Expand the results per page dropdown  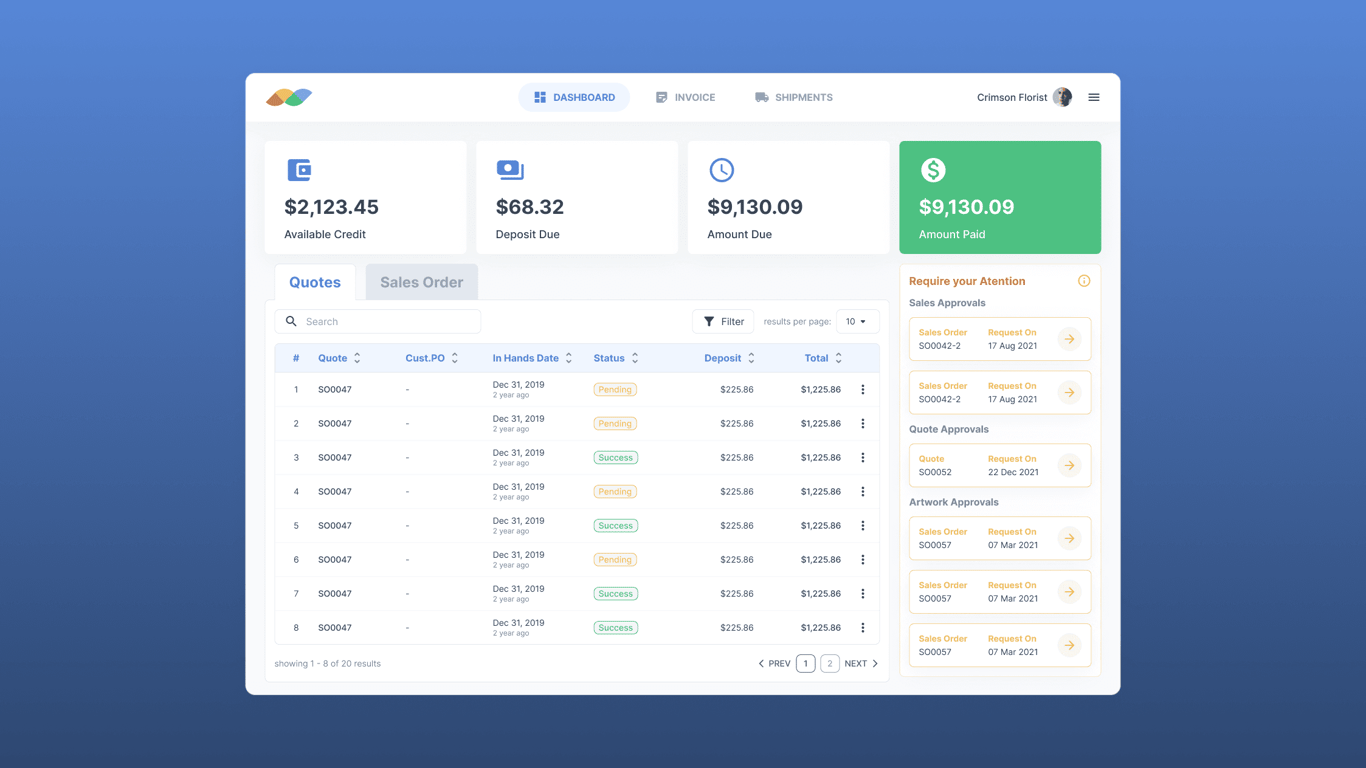click(857, 321)
